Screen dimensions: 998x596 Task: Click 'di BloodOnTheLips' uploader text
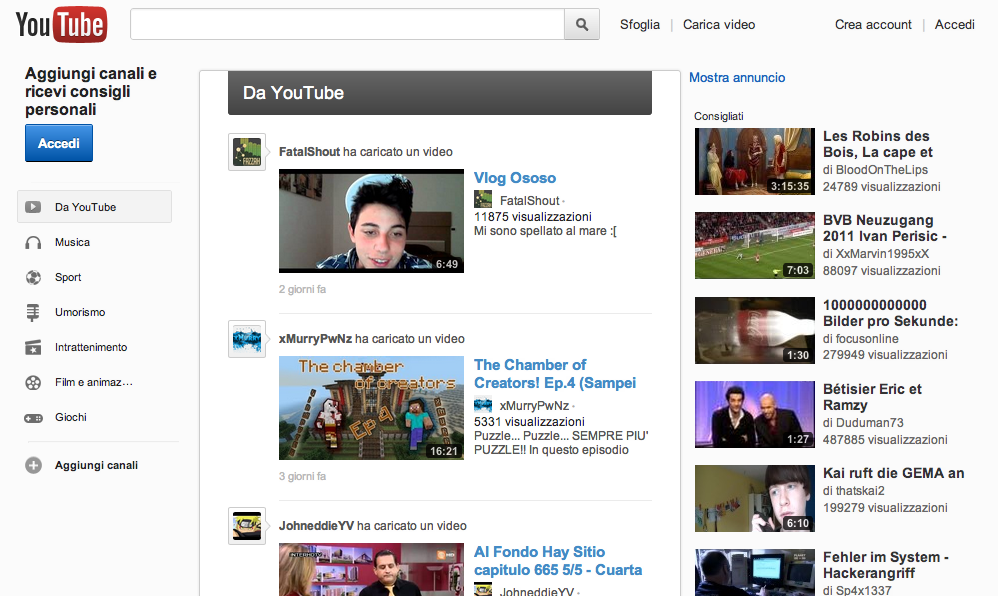[x=875, y=170]
